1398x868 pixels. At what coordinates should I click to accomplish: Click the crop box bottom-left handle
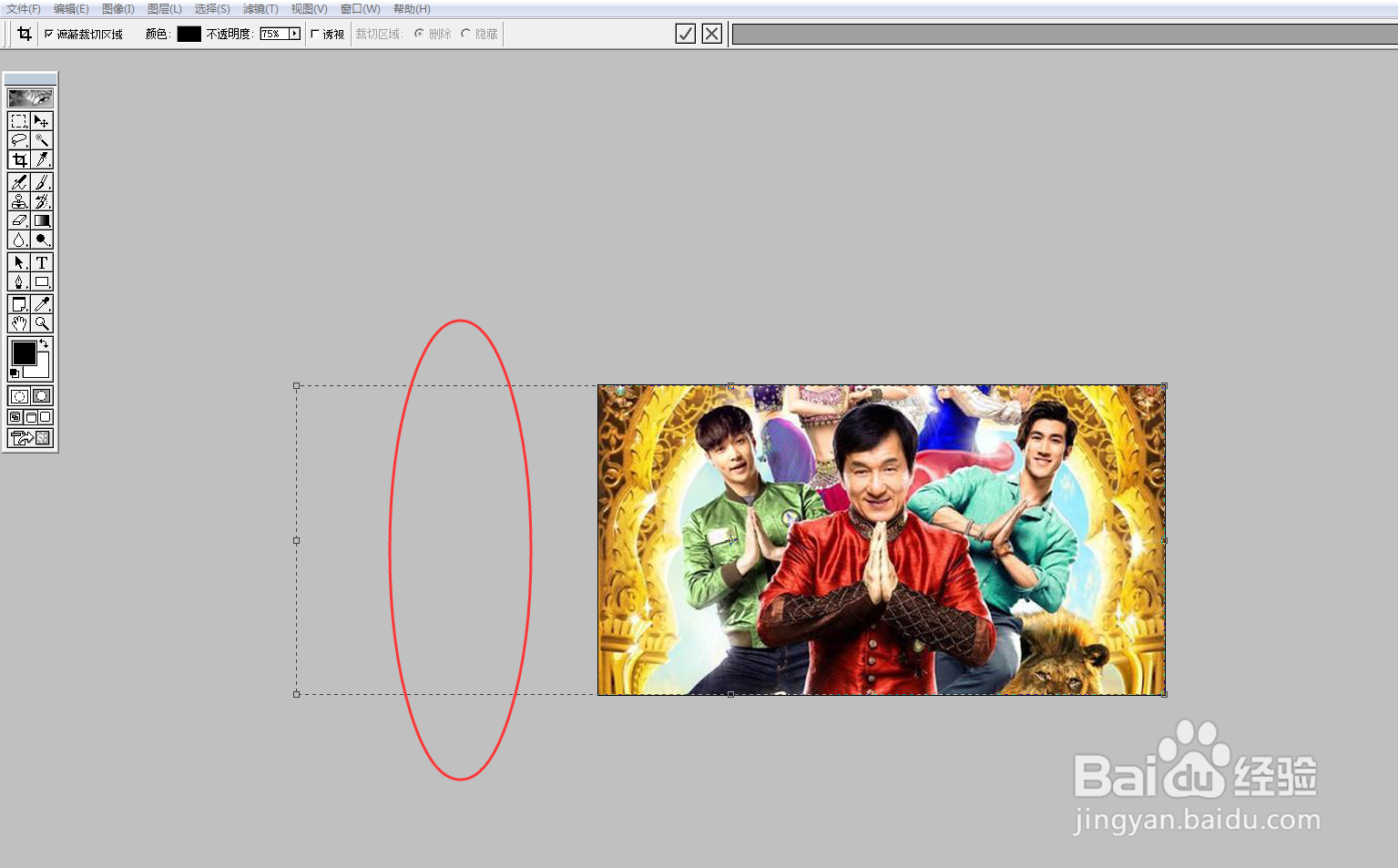tap(296, 694)
